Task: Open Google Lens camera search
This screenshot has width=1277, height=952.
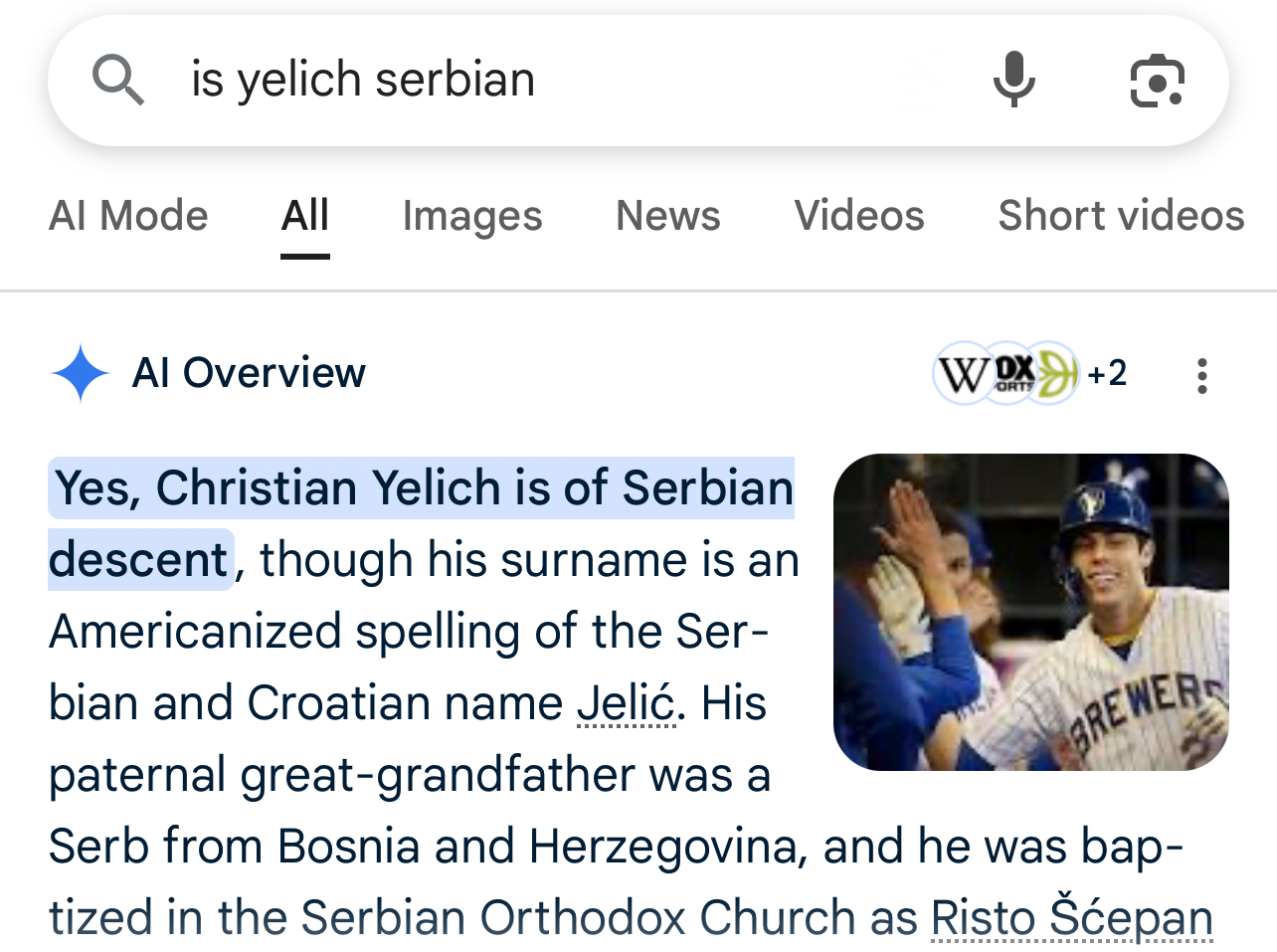Action: 1157,81
